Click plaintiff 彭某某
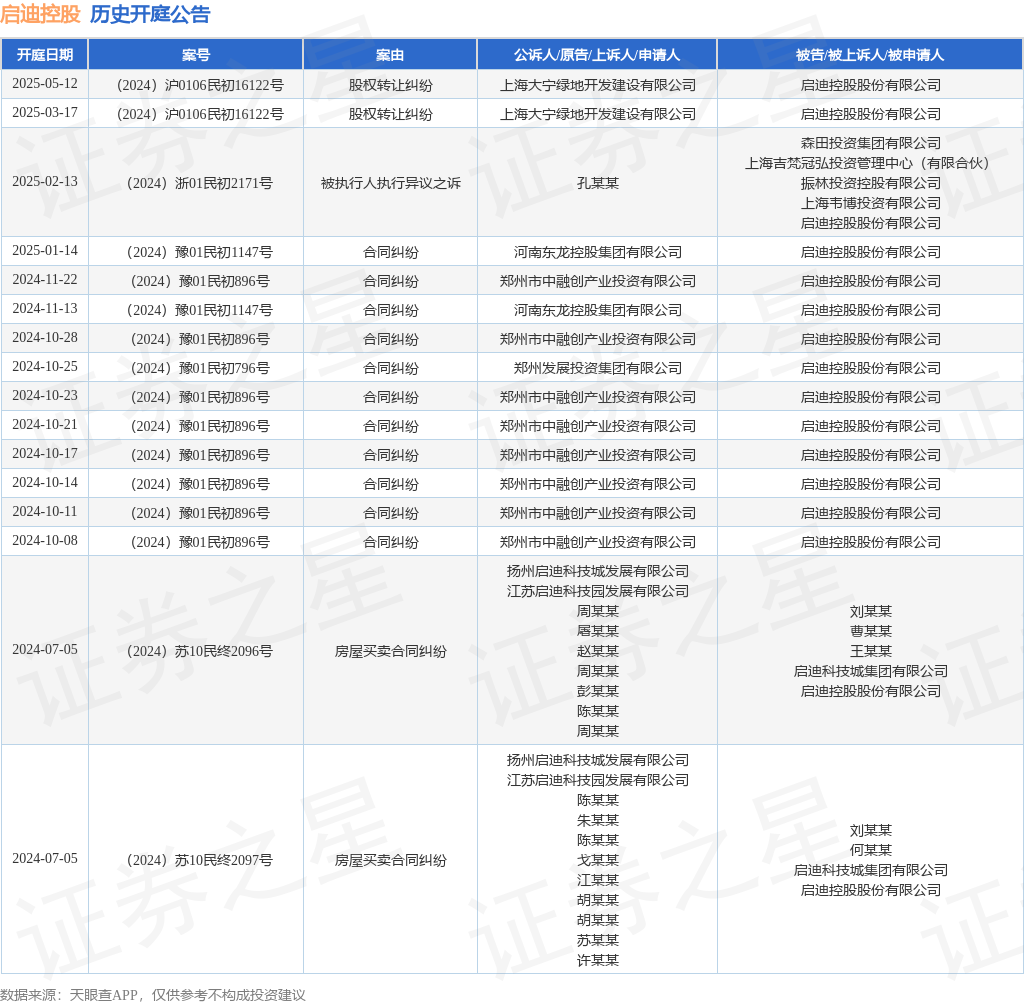The image size is (1024, 1004). pos(598,691)
